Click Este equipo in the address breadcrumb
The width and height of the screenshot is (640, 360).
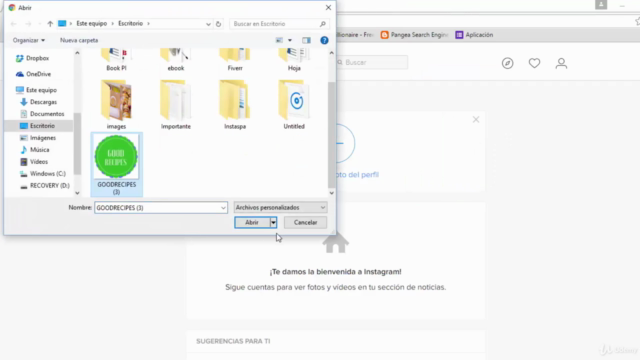91,23
